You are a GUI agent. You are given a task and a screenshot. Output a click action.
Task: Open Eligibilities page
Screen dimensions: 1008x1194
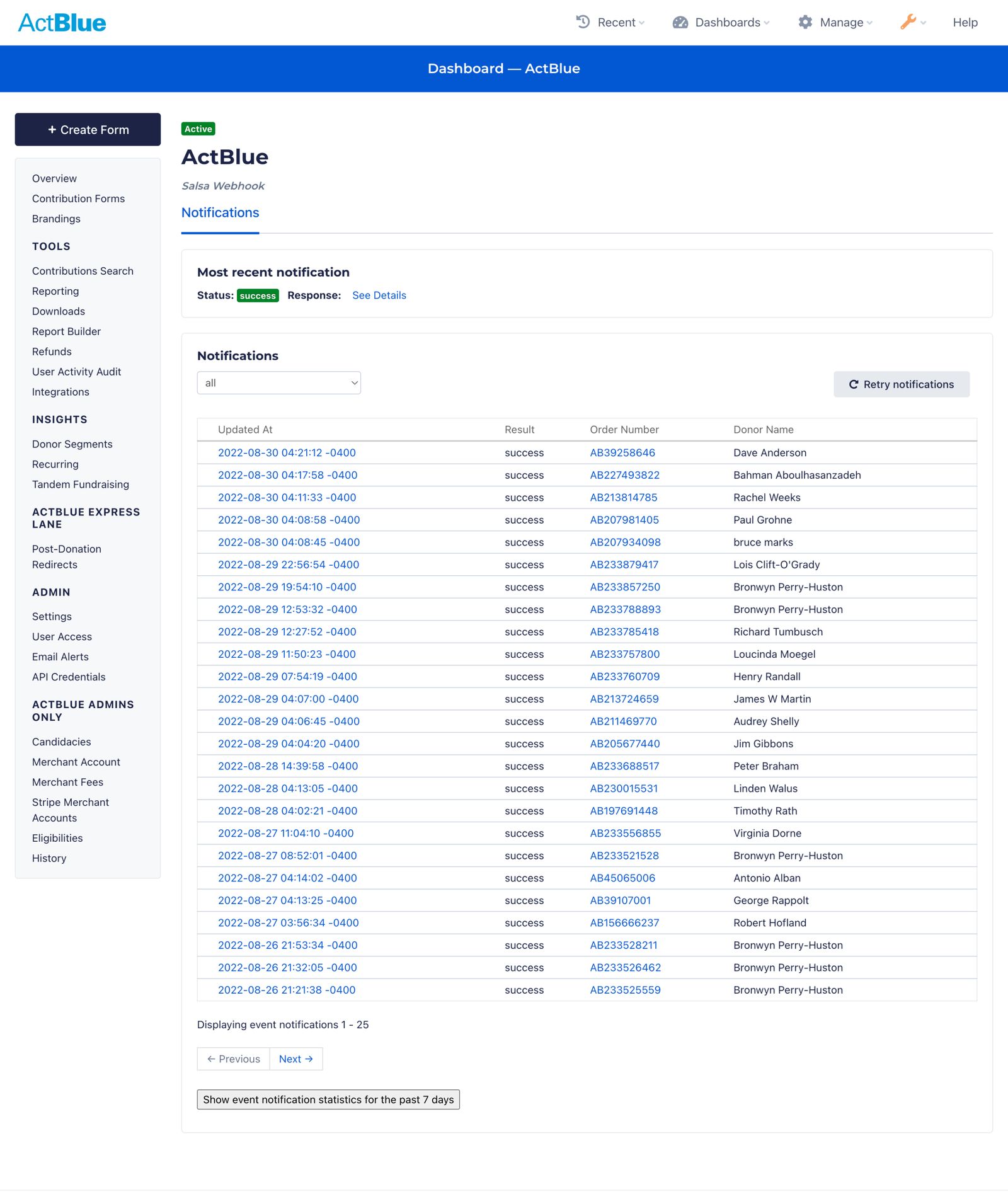coord(57,839)
